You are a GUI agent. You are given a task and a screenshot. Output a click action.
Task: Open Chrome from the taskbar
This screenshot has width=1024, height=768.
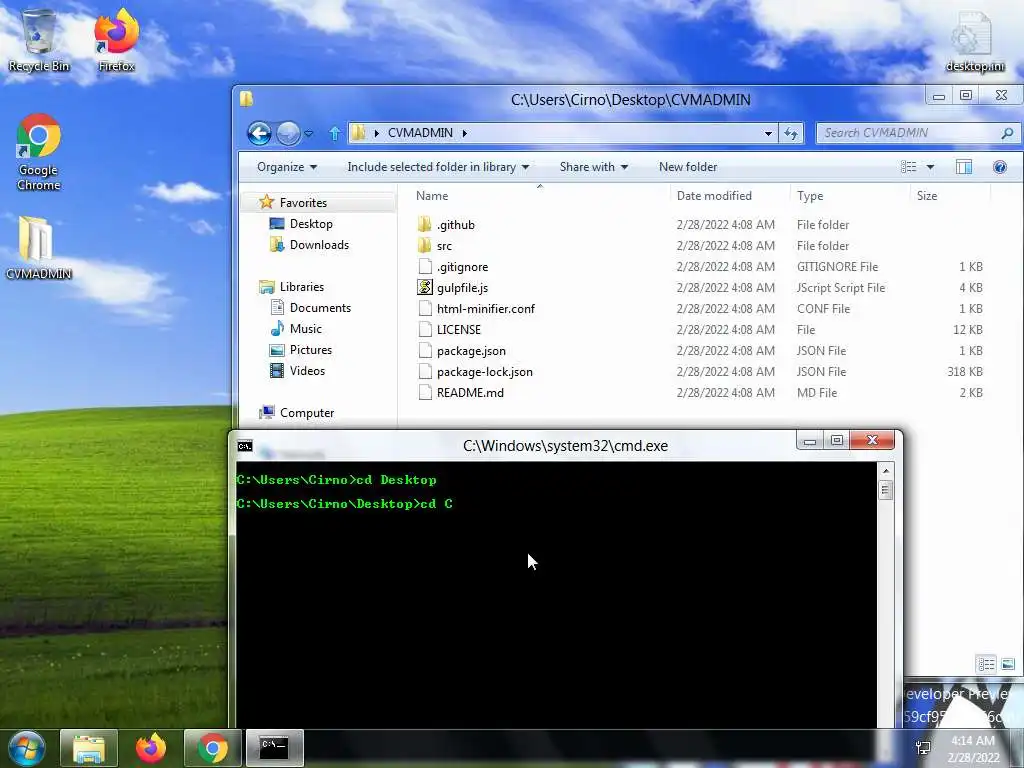coord(212,748)
